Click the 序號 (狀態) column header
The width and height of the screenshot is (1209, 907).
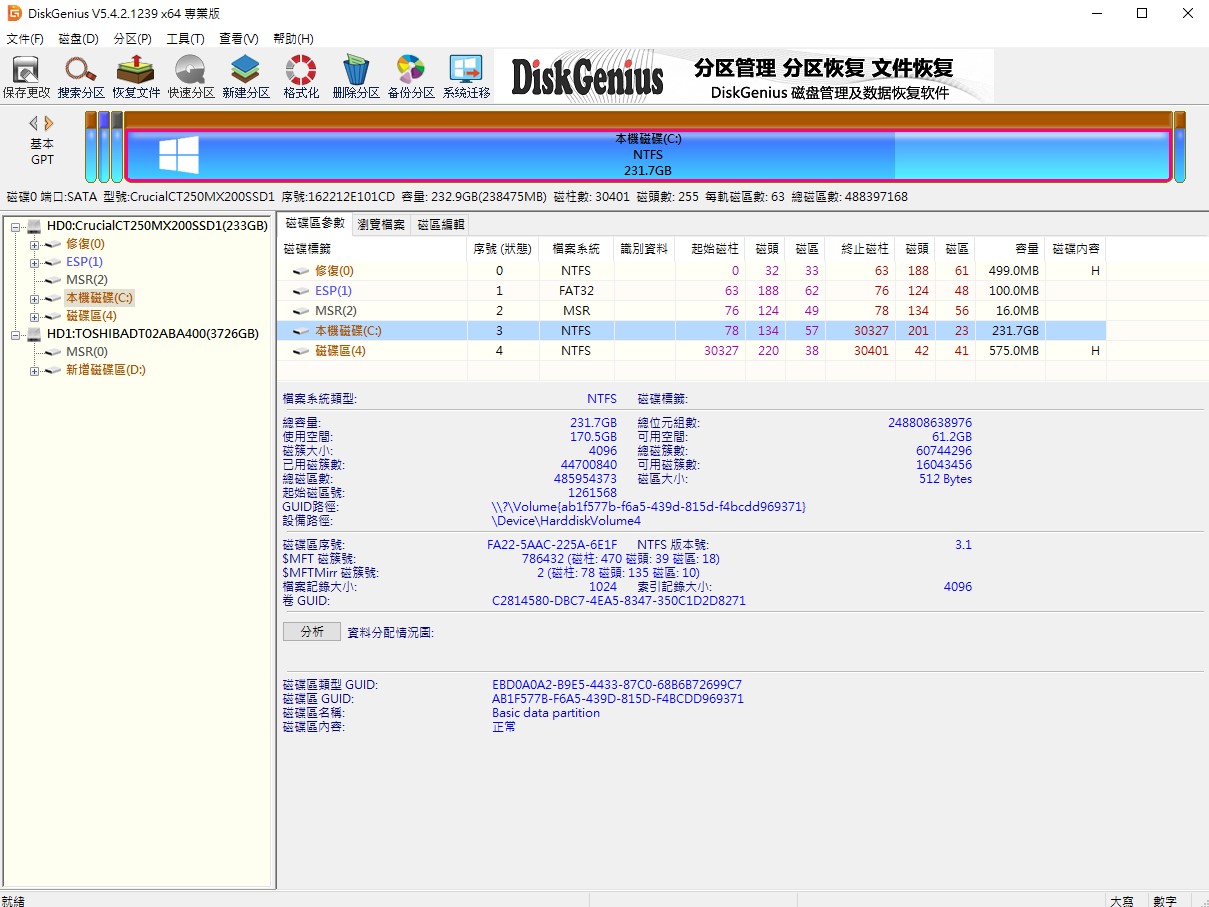[502, 249]
